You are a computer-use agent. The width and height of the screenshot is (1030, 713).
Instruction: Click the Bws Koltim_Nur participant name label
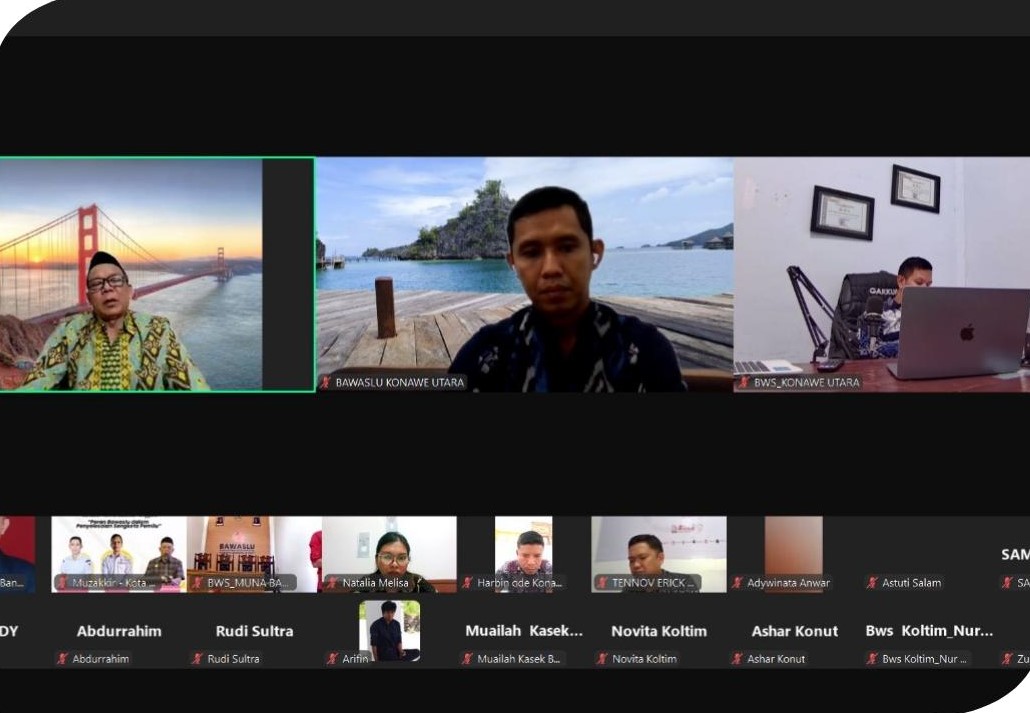929,631
